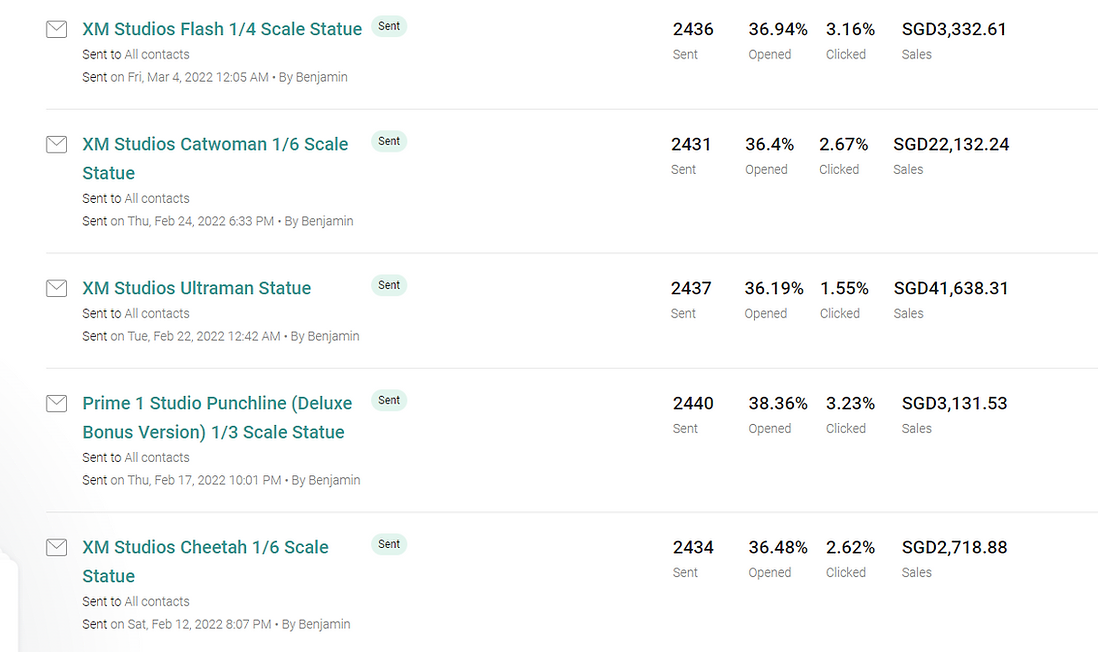Image resolution: width=1098 pixels, height=652 pixels.
Task: Open XM Studios Catwoman 1/6 Scale Statue campaign
Action: tap(215, 158)
